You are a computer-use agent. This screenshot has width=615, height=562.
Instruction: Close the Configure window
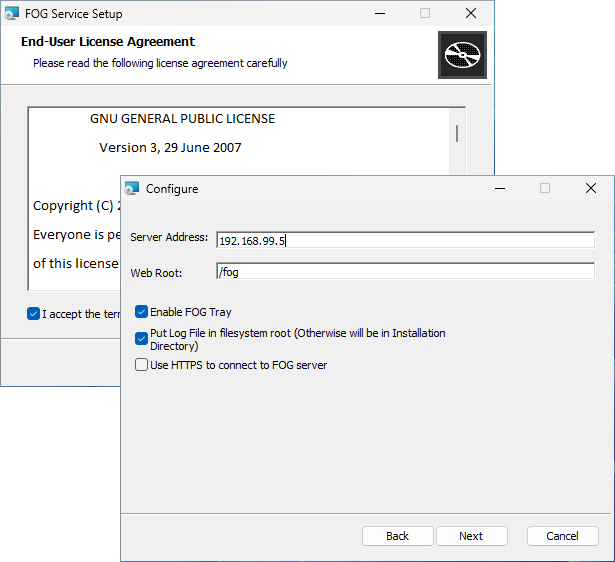[591, 189]
